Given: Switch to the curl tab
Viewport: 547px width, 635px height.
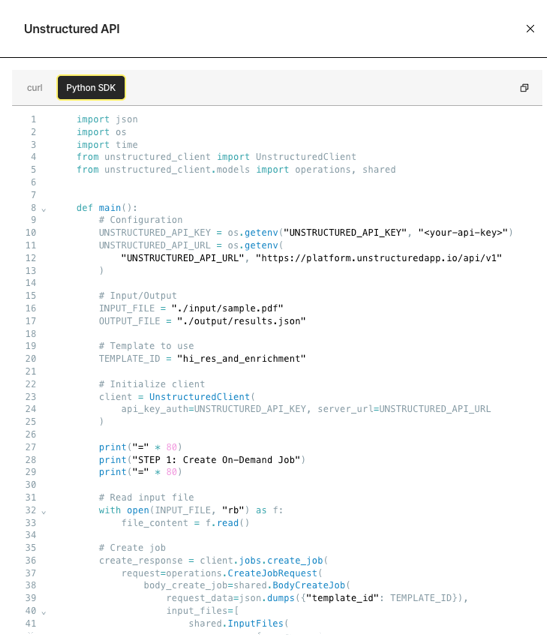Looking at the screenshot, I should pos(34,88).
